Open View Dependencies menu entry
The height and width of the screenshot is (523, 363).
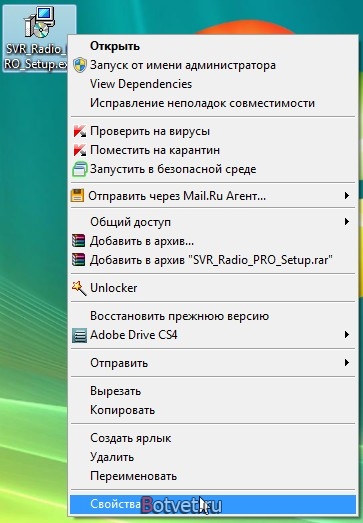pos(213,84)
